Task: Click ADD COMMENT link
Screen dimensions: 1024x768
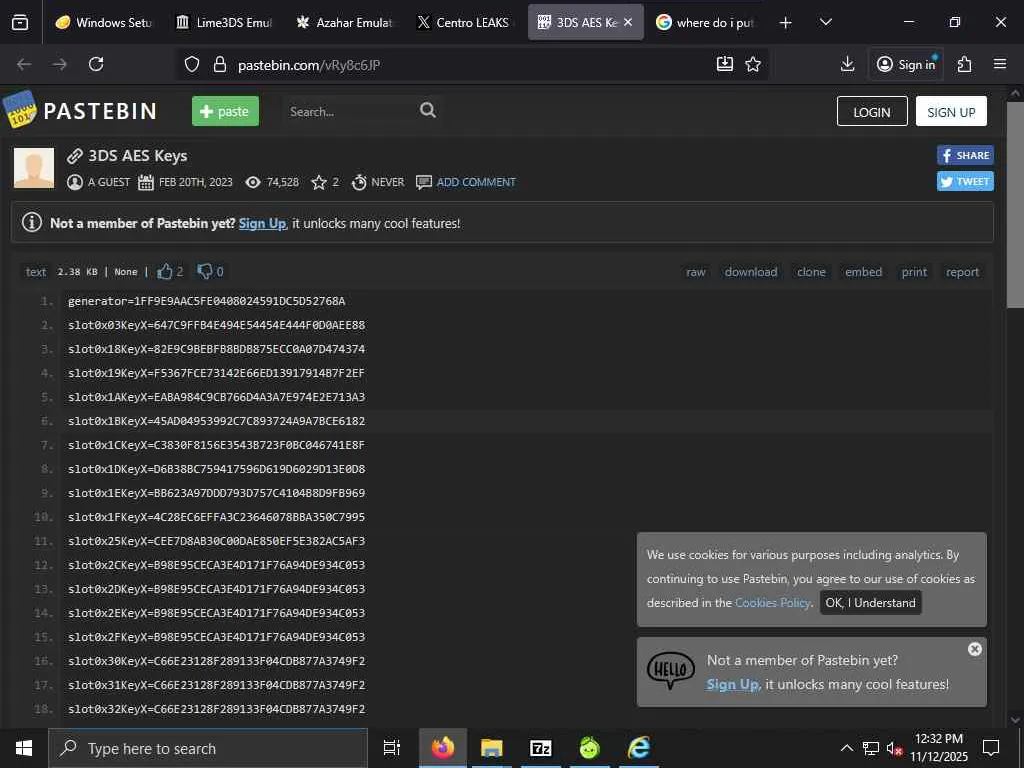Action: (x=476, y=182)
